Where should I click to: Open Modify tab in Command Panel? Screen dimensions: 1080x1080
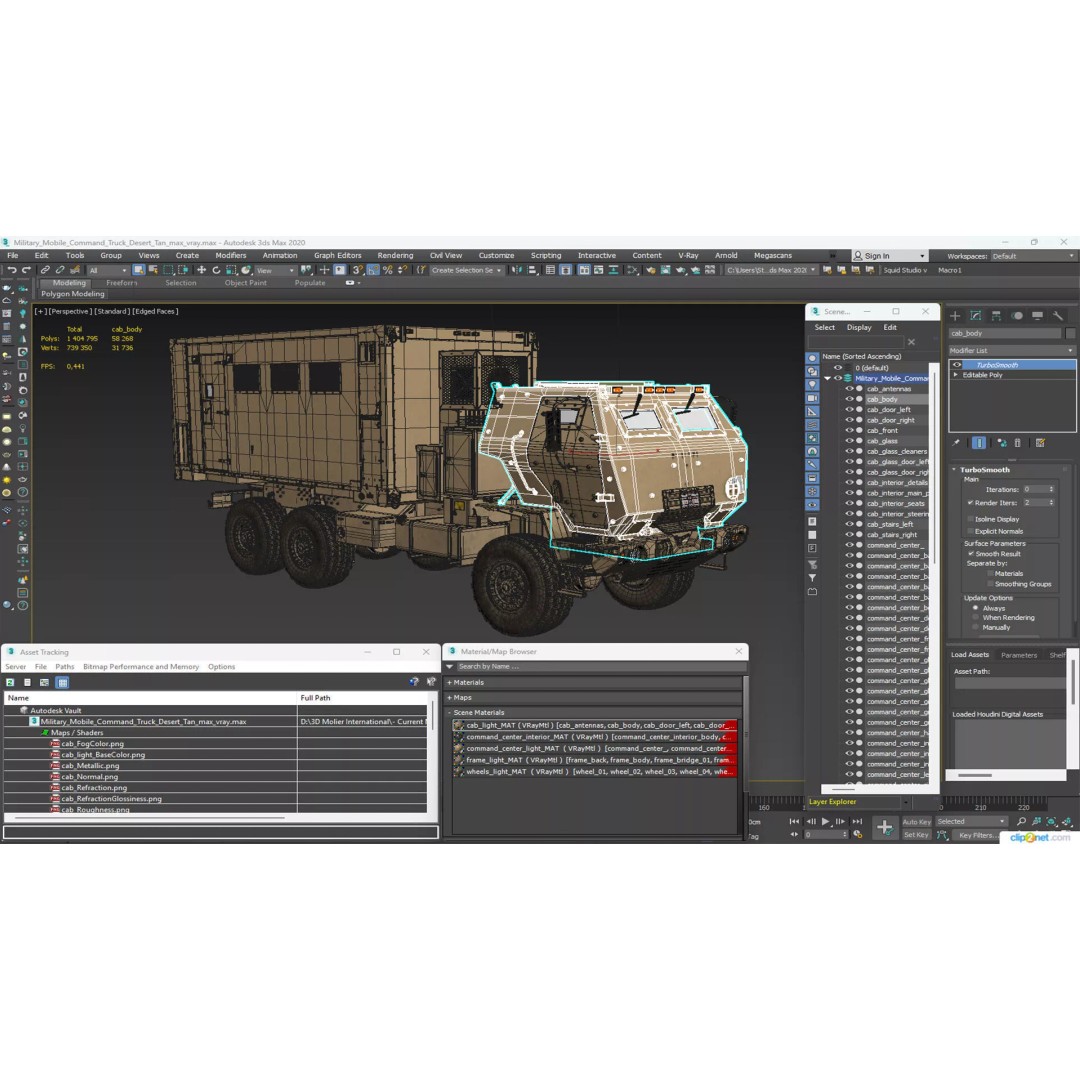(975, 315)
